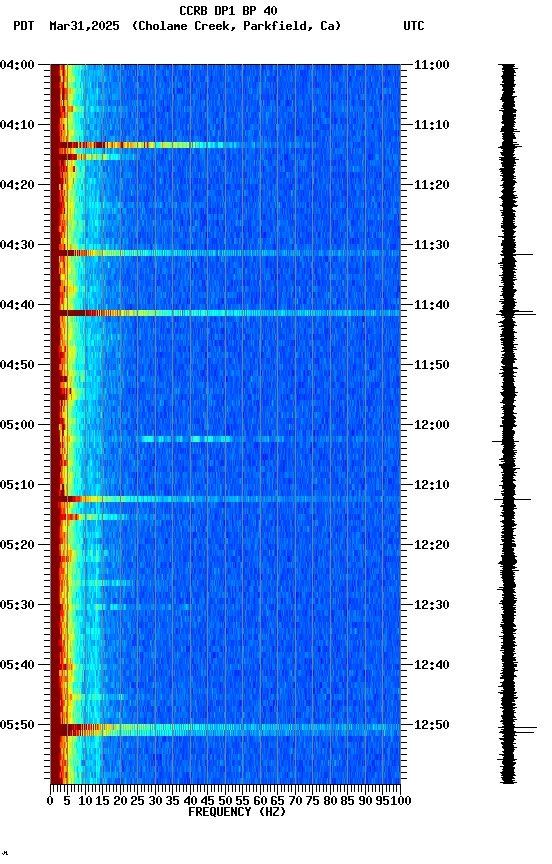Click the date 'Mar31,2025'
The width and height of the screenshot is (552, 864).
(84, 26)
